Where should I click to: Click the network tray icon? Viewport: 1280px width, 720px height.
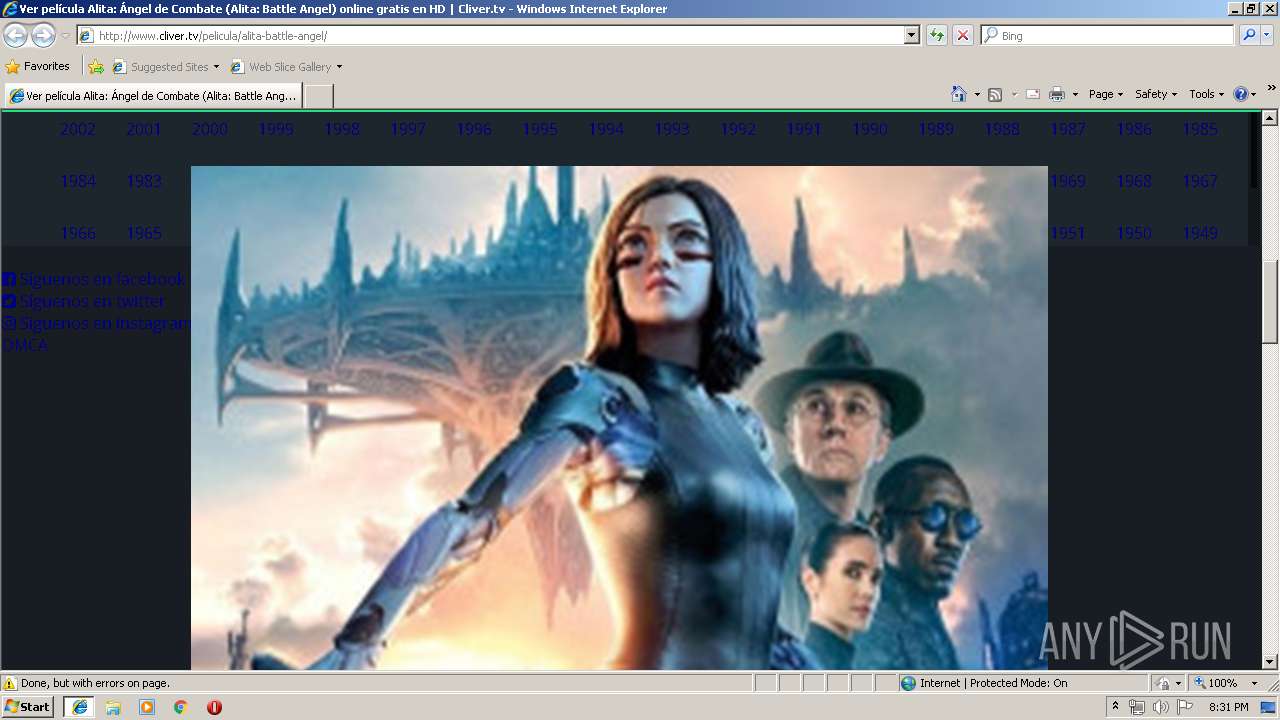pos(1137,707)
